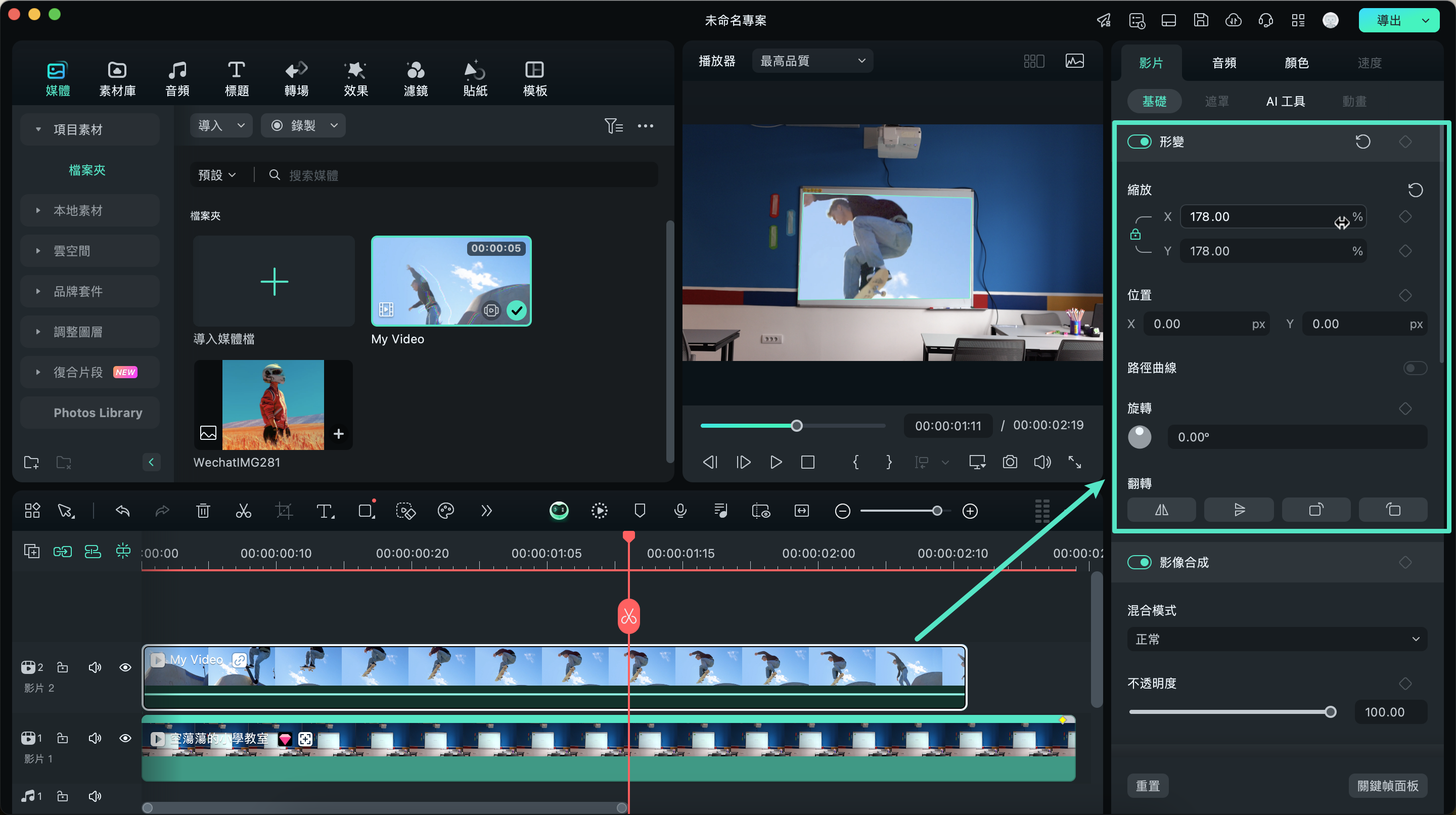Open the preset sort dropdown
The image size is (1456, 815).
click(x=217, y=175)
